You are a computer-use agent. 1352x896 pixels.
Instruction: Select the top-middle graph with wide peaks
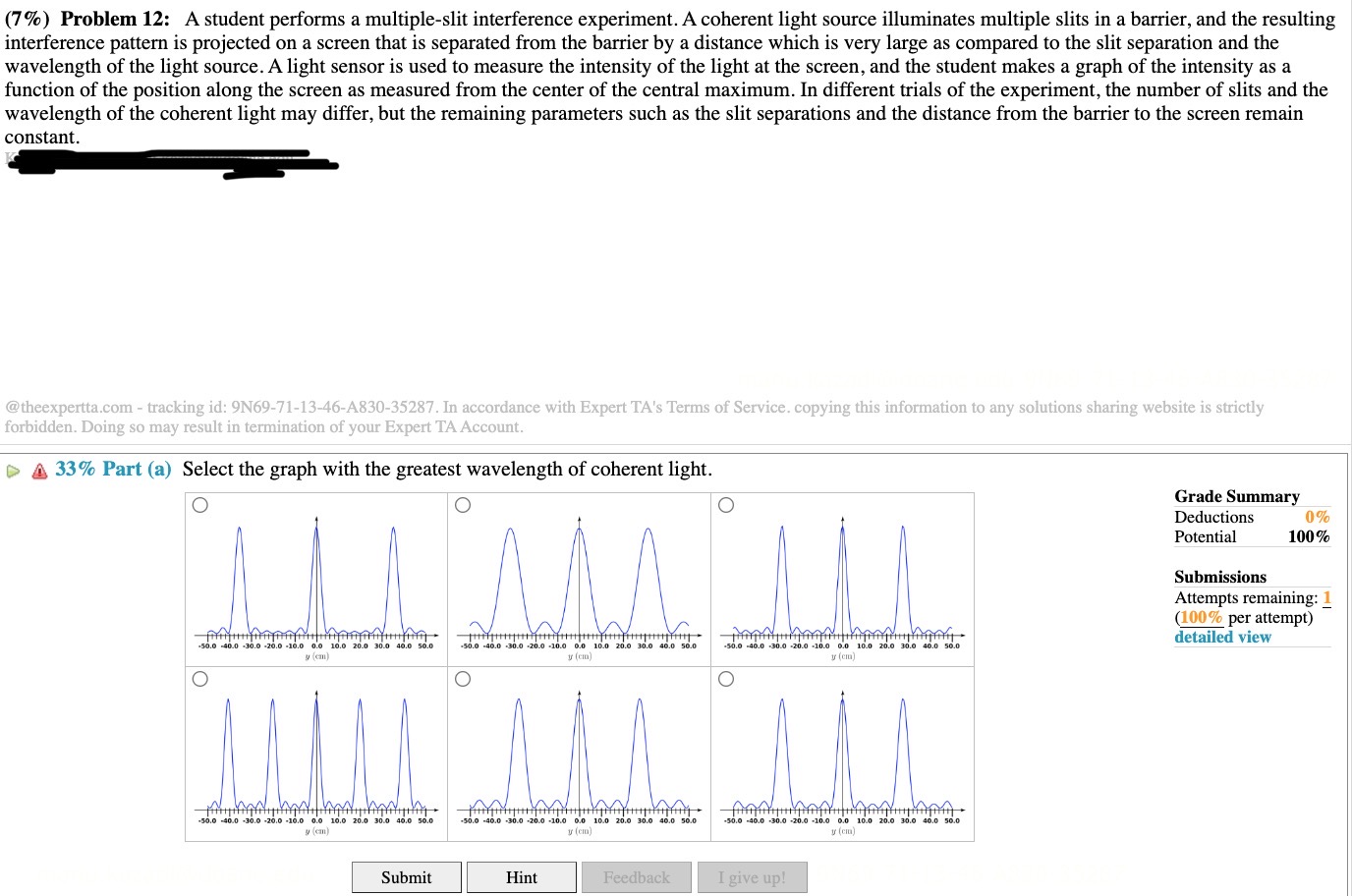coord(463,504)
